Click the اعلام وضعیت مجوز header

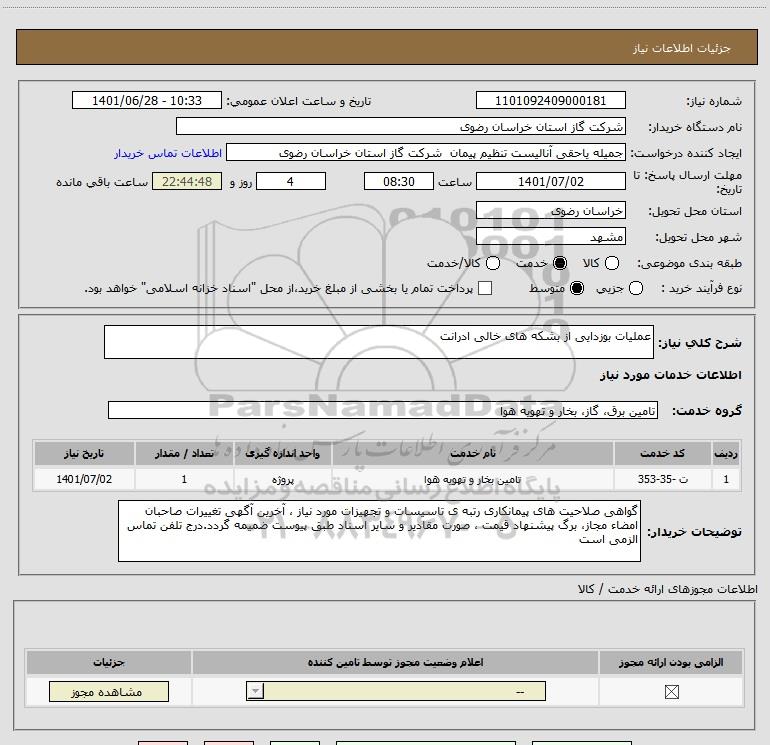click(x=395, y=662)
